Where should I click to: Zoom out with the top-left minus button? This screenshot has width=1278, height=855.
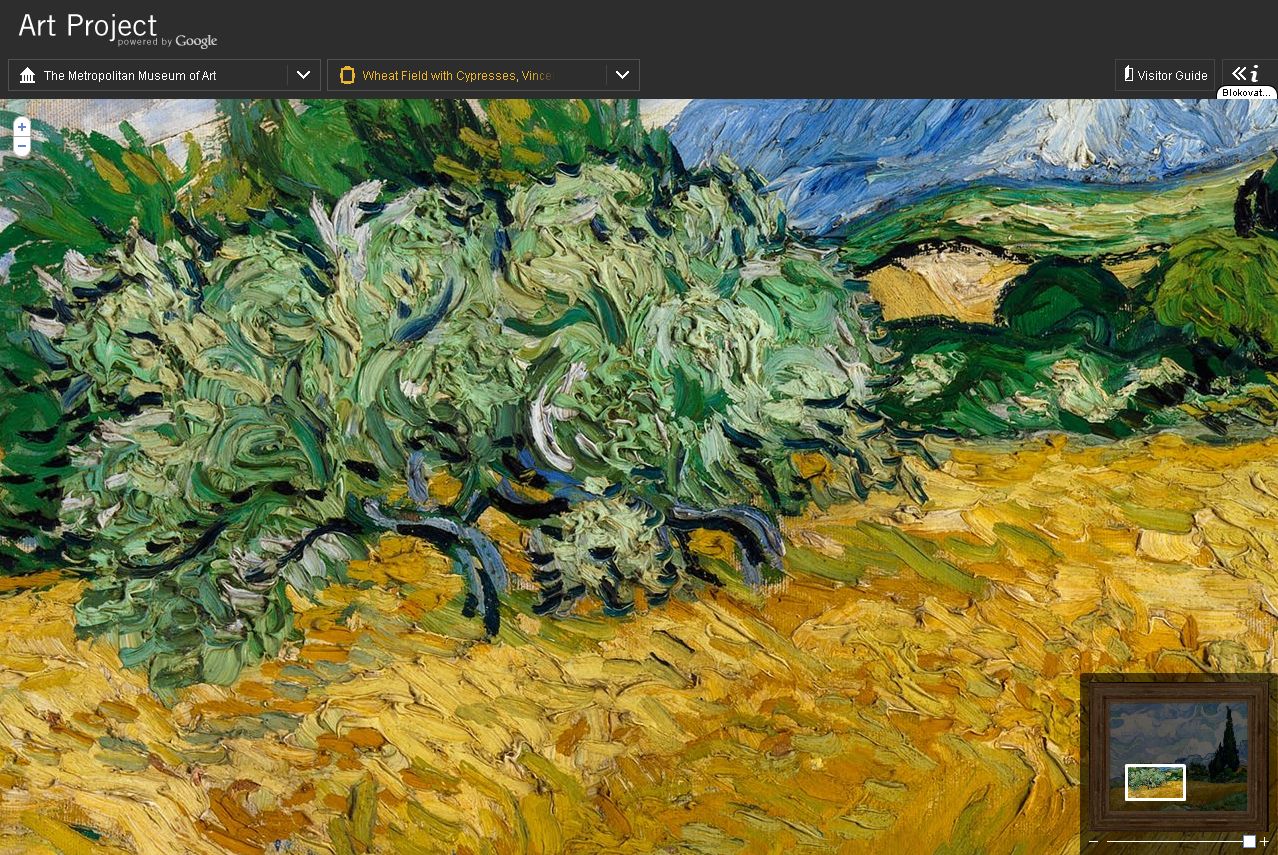point(22,146)
